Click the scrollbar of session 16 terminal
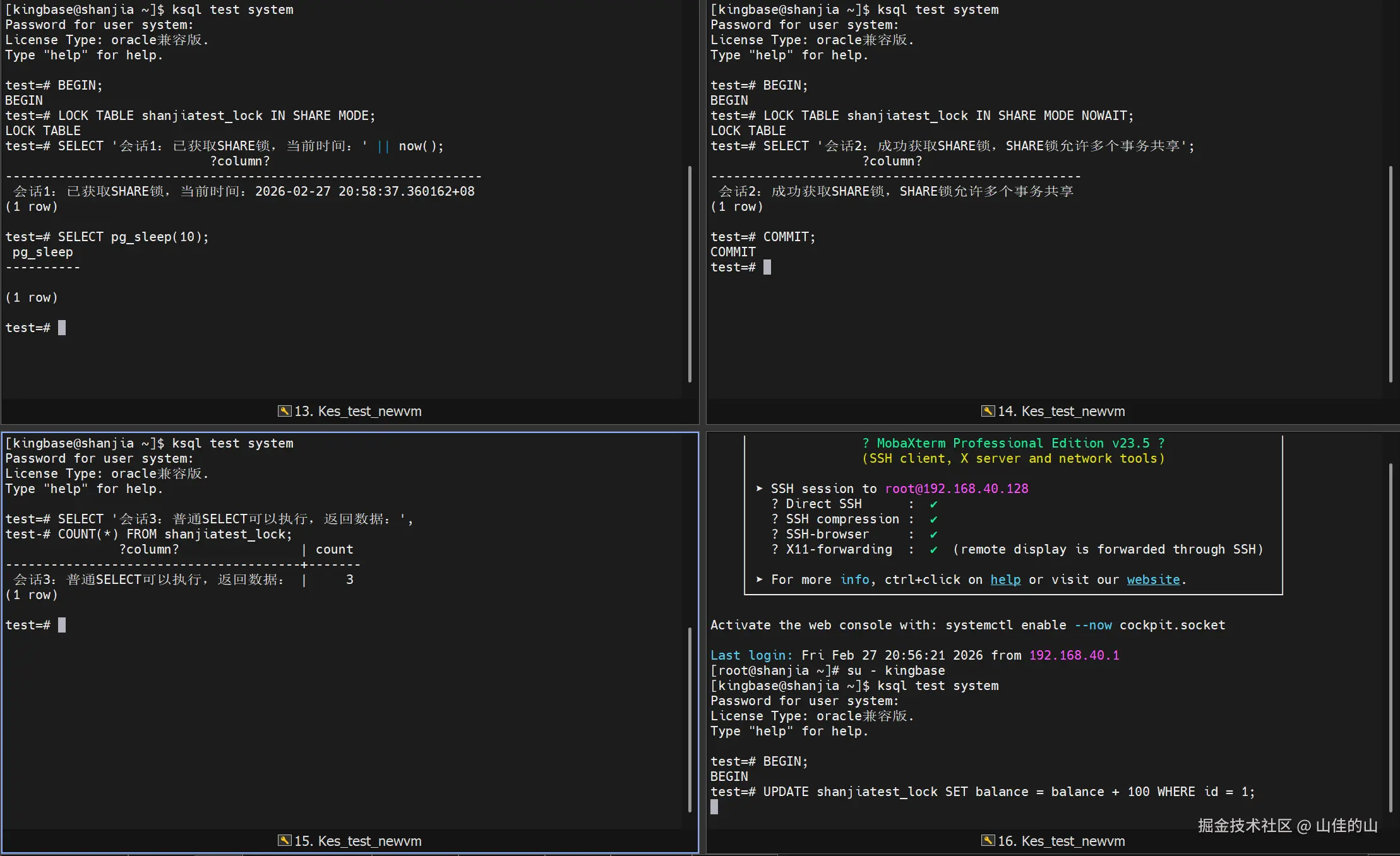This screenshot has width=1400, height=856. [1391, 638]
